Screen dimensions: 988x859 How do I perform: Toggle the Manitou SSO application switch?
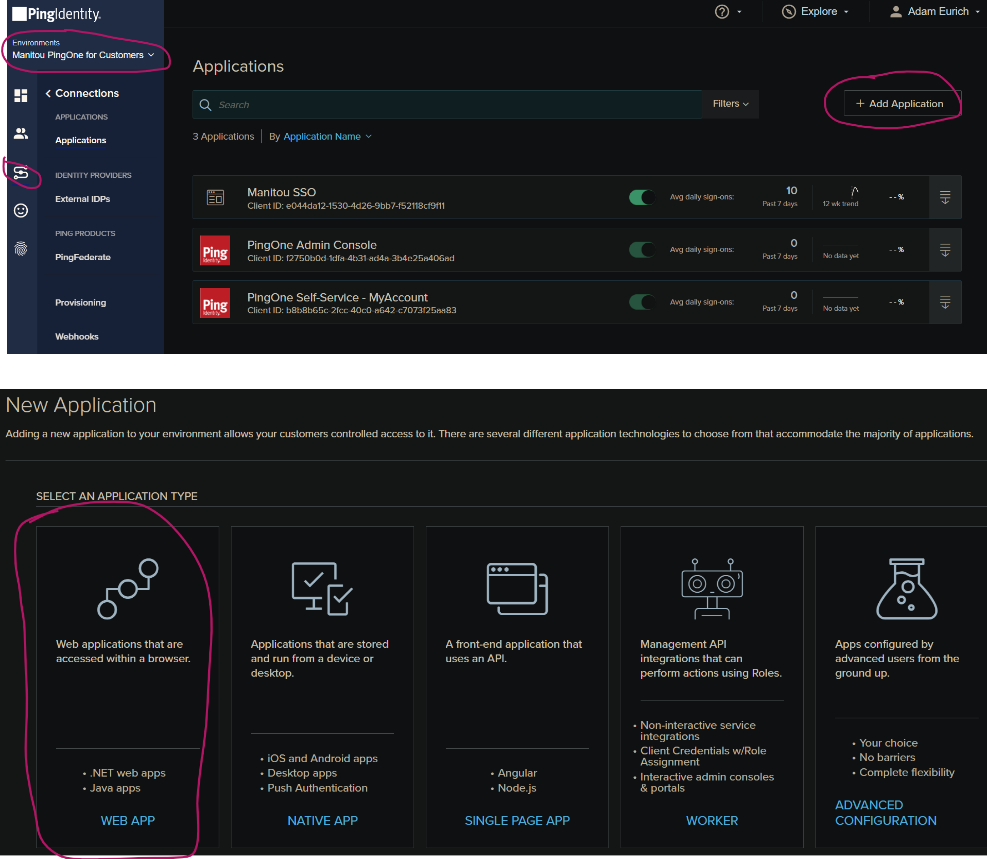pos(642,197)
